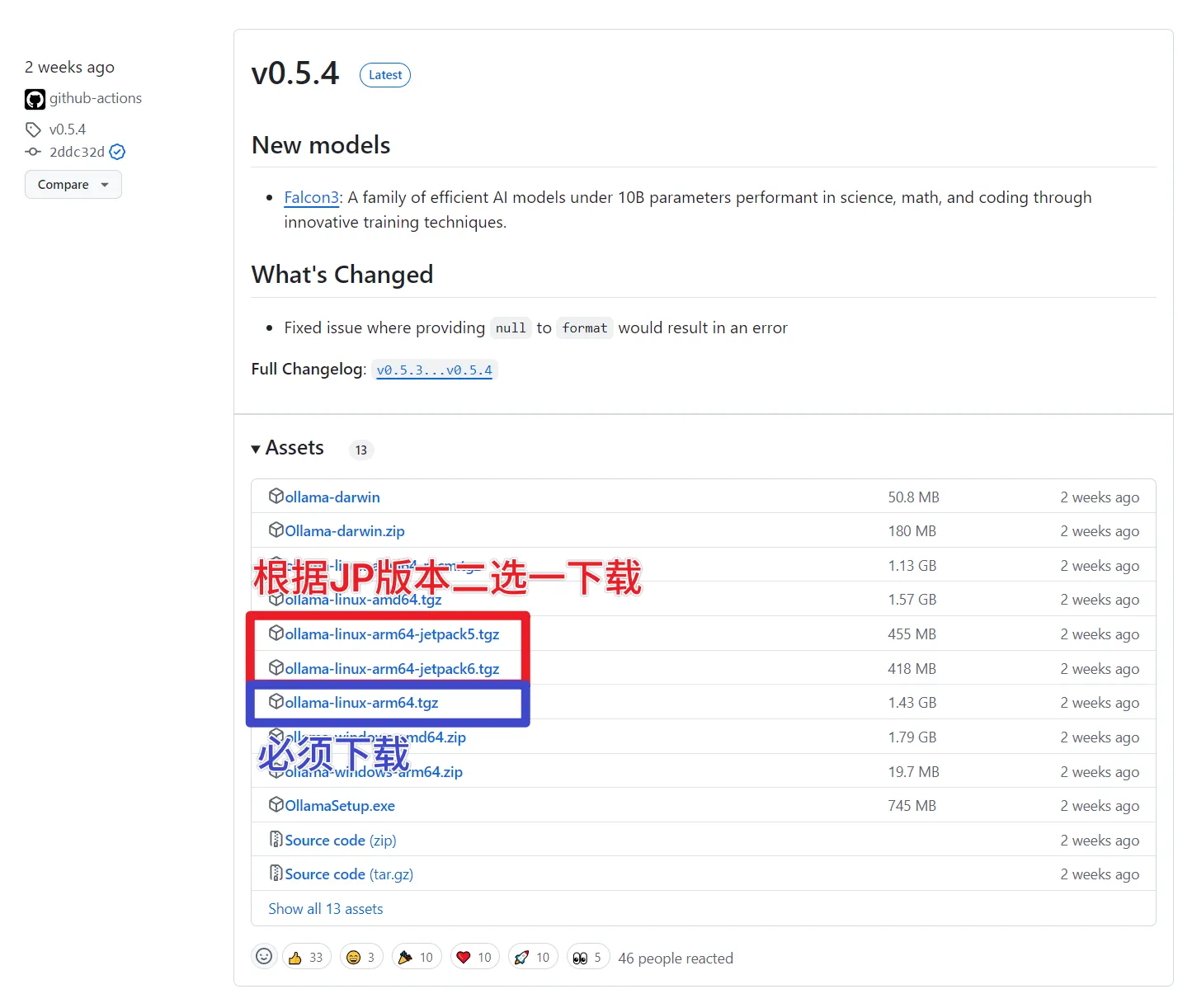
Task: Click the heart reaction with 10
Action: tap(474, 957)
